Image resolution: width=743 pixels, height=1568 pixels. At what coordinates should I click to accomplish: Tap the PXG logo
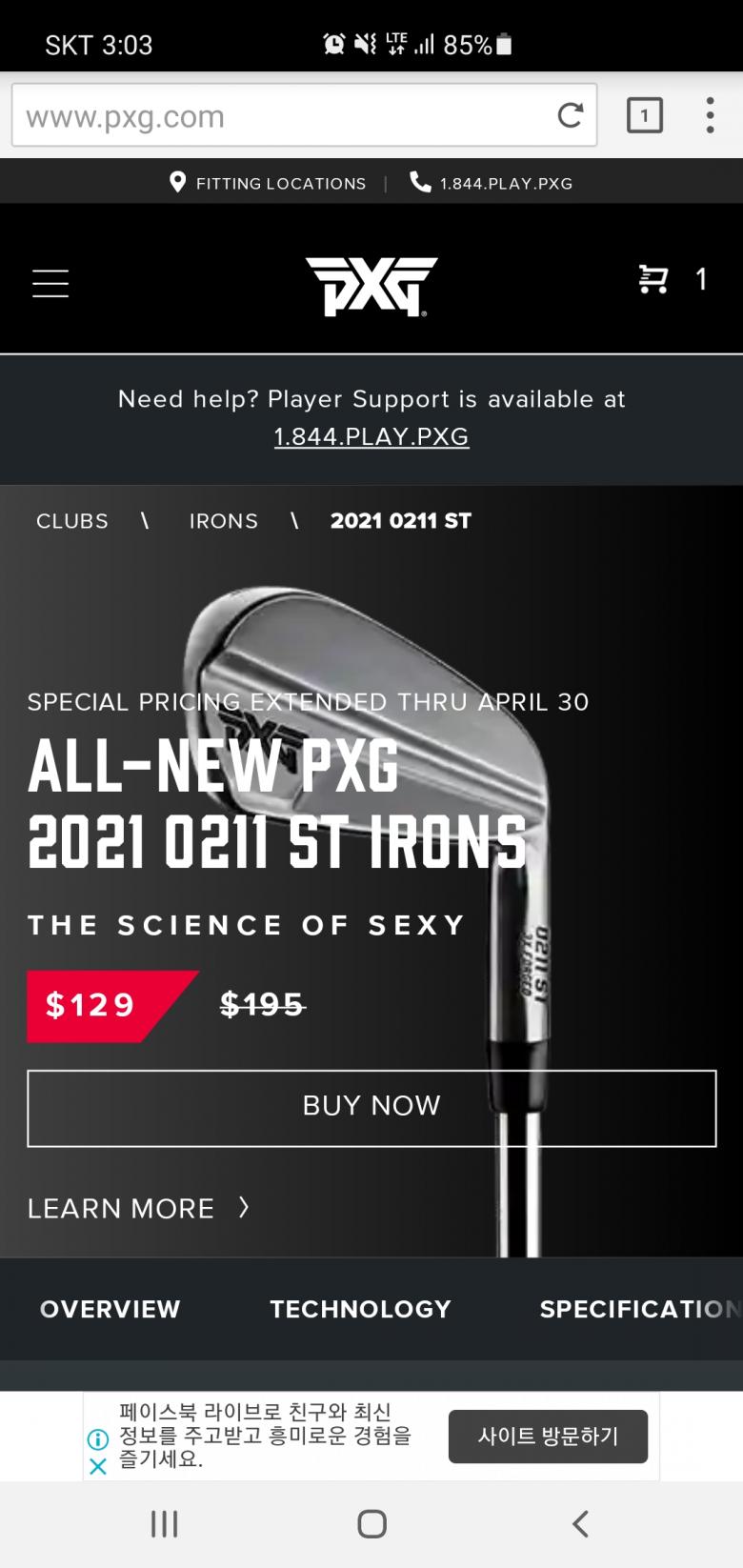pos(371,285)
